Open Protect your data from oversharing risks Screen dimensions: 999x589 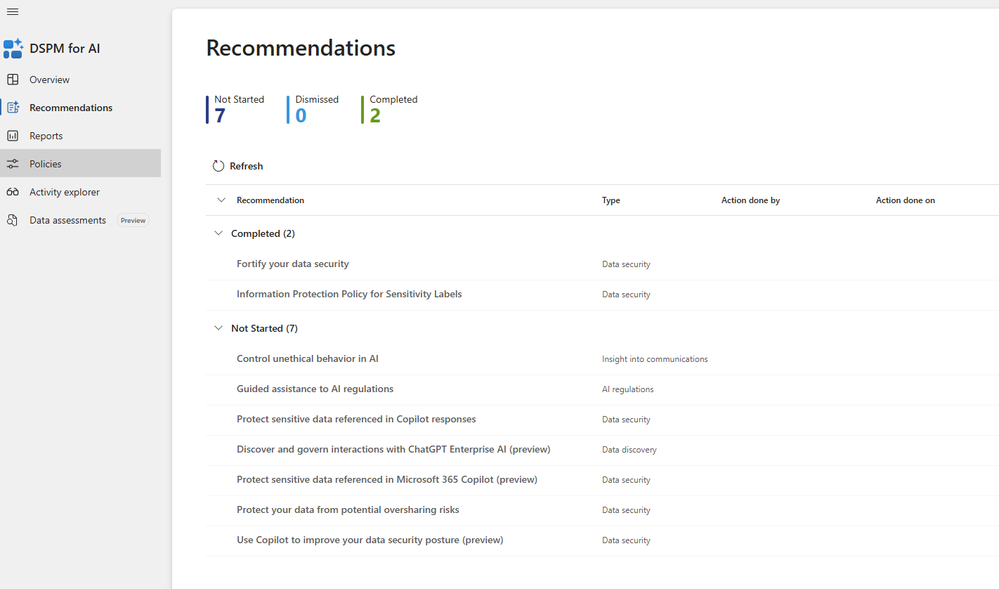point(347,510)
